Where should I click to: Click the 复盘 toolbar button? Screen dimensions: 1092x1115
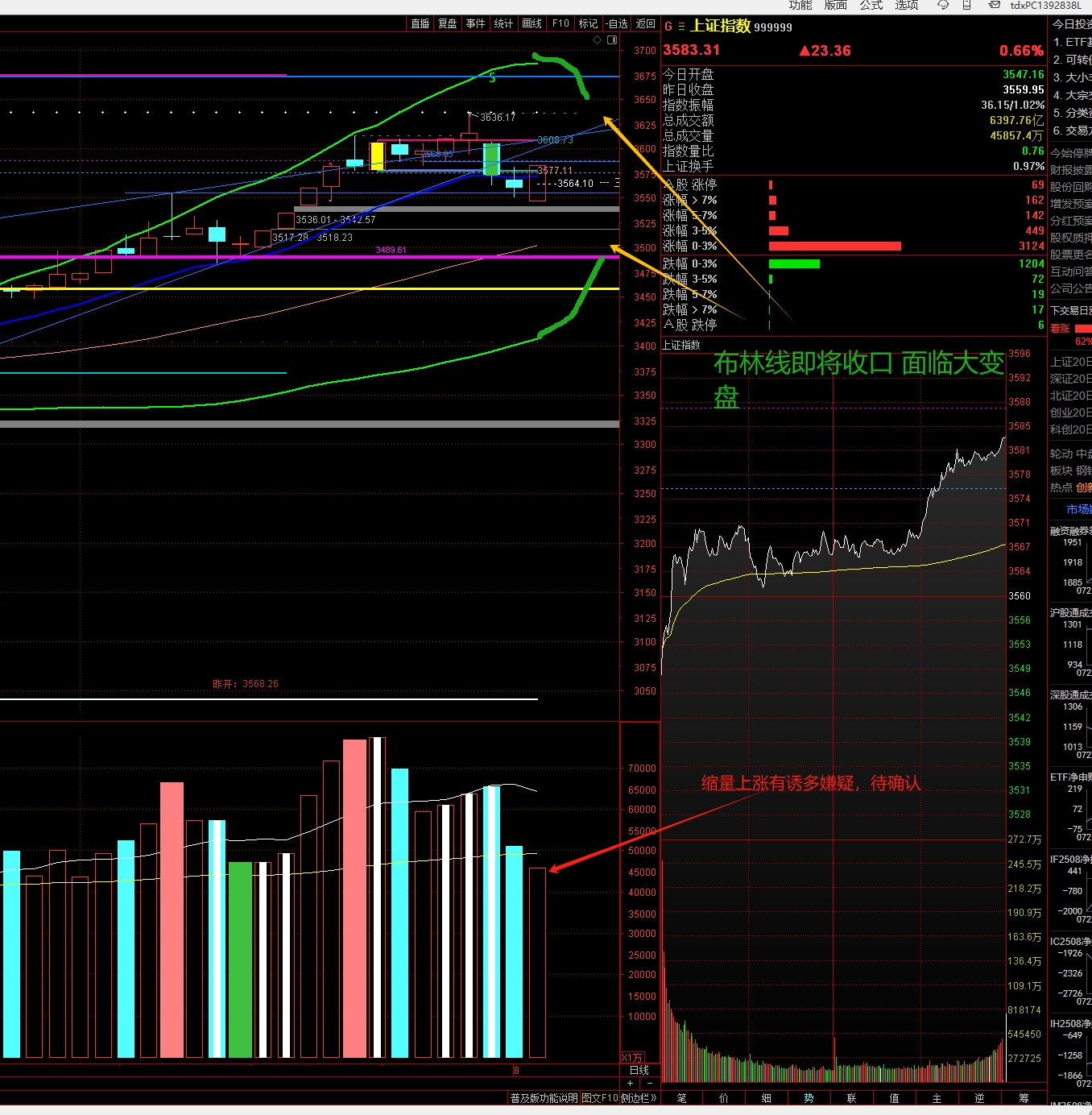pyautogui.click(x=448, y=23)
